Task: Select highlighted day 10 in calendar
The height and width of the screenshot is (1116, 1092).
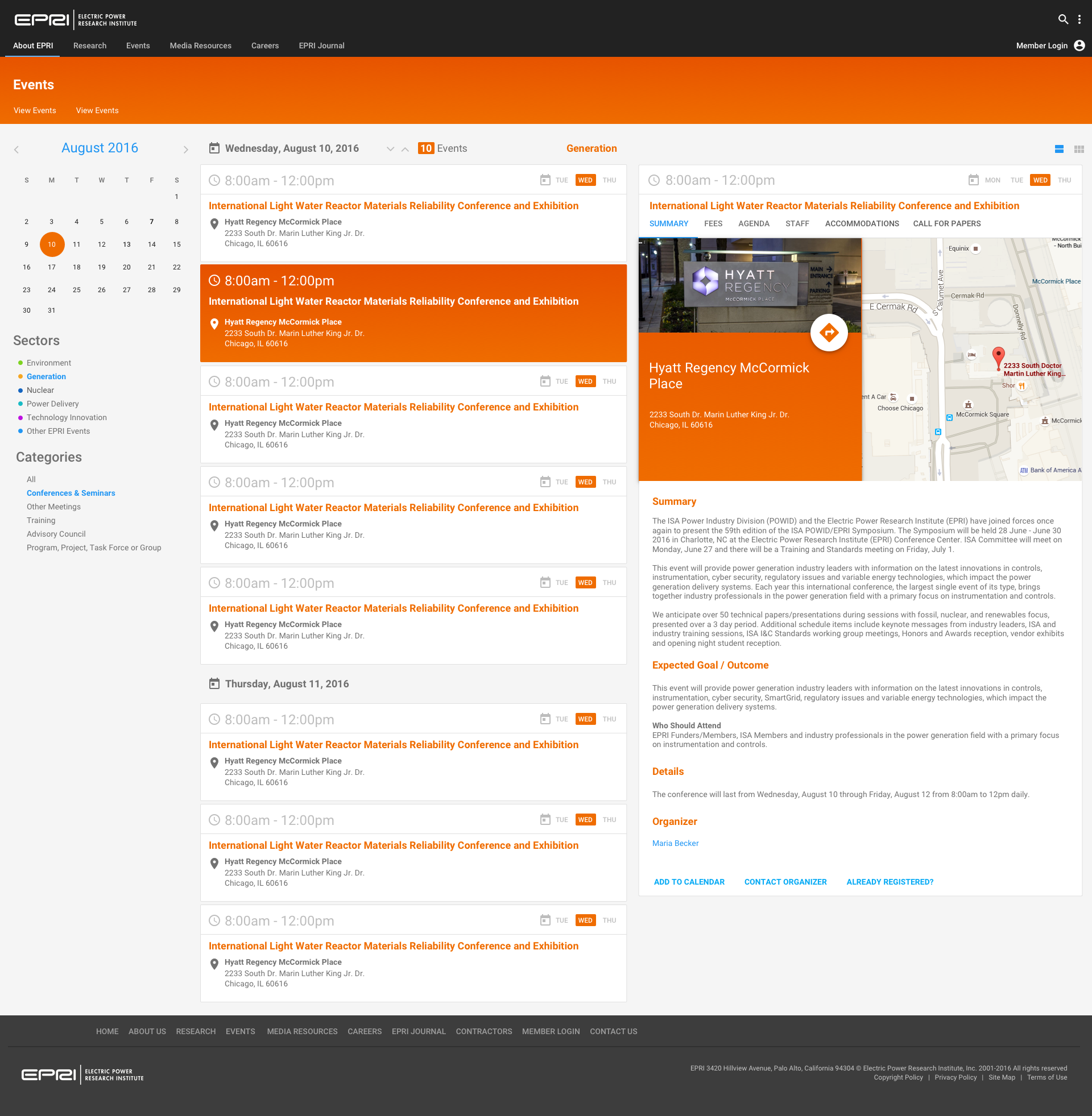Action: (52, 244)
